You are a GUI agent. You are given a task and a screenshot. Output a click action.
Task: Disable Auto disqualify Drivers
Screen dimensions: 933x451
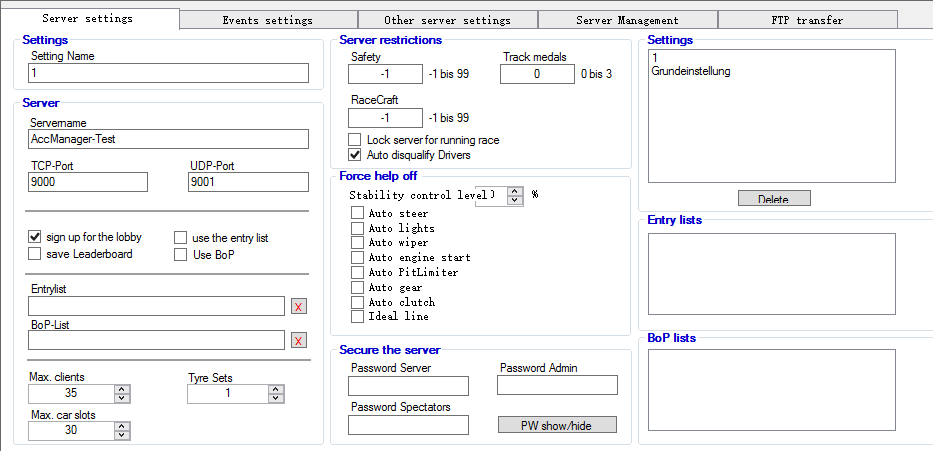pyautogui.click(x=355, y=155)
